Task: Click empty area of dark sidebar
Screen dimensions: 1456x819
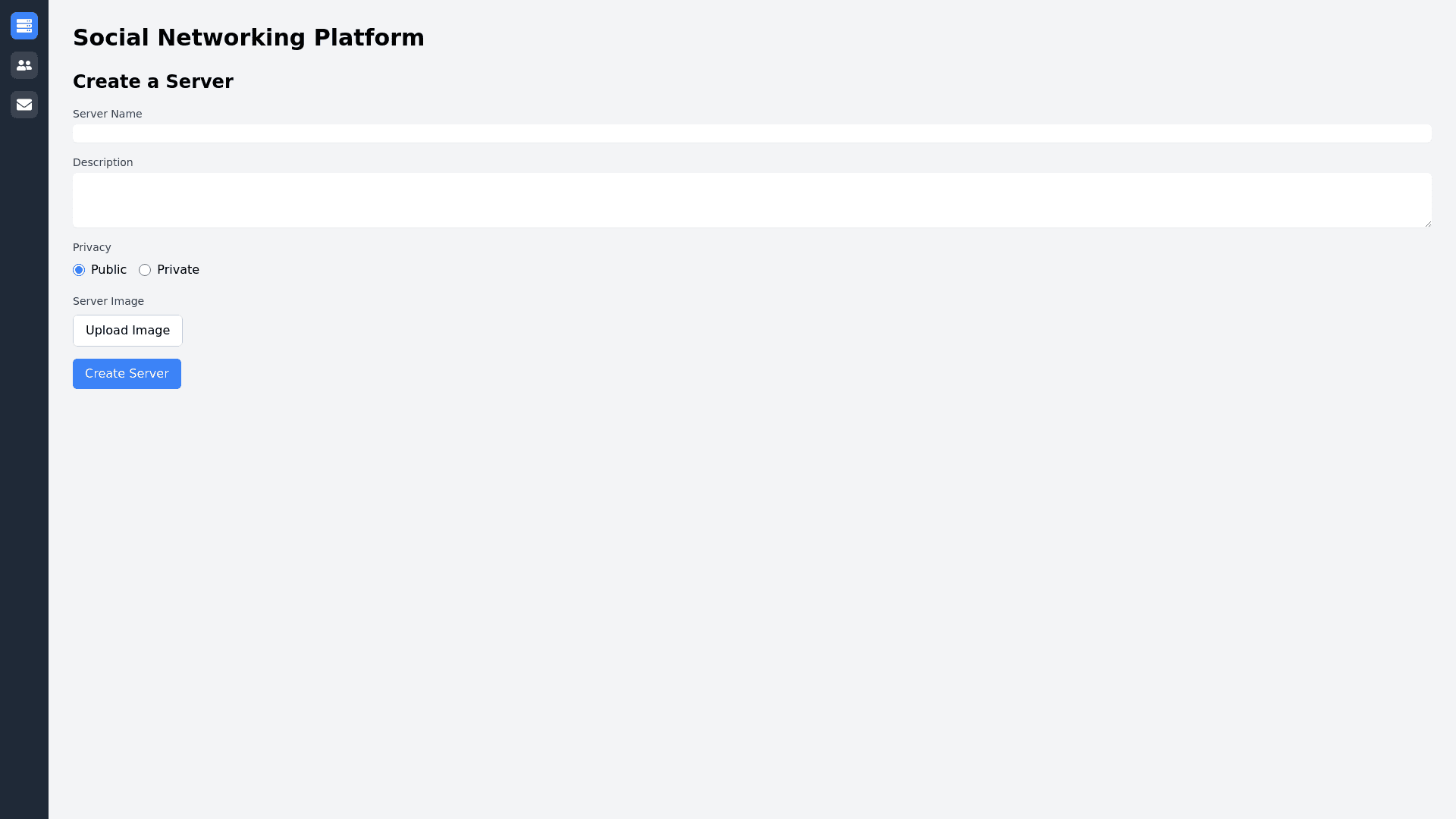Action: pyautogui.click(x=24, y=455)
